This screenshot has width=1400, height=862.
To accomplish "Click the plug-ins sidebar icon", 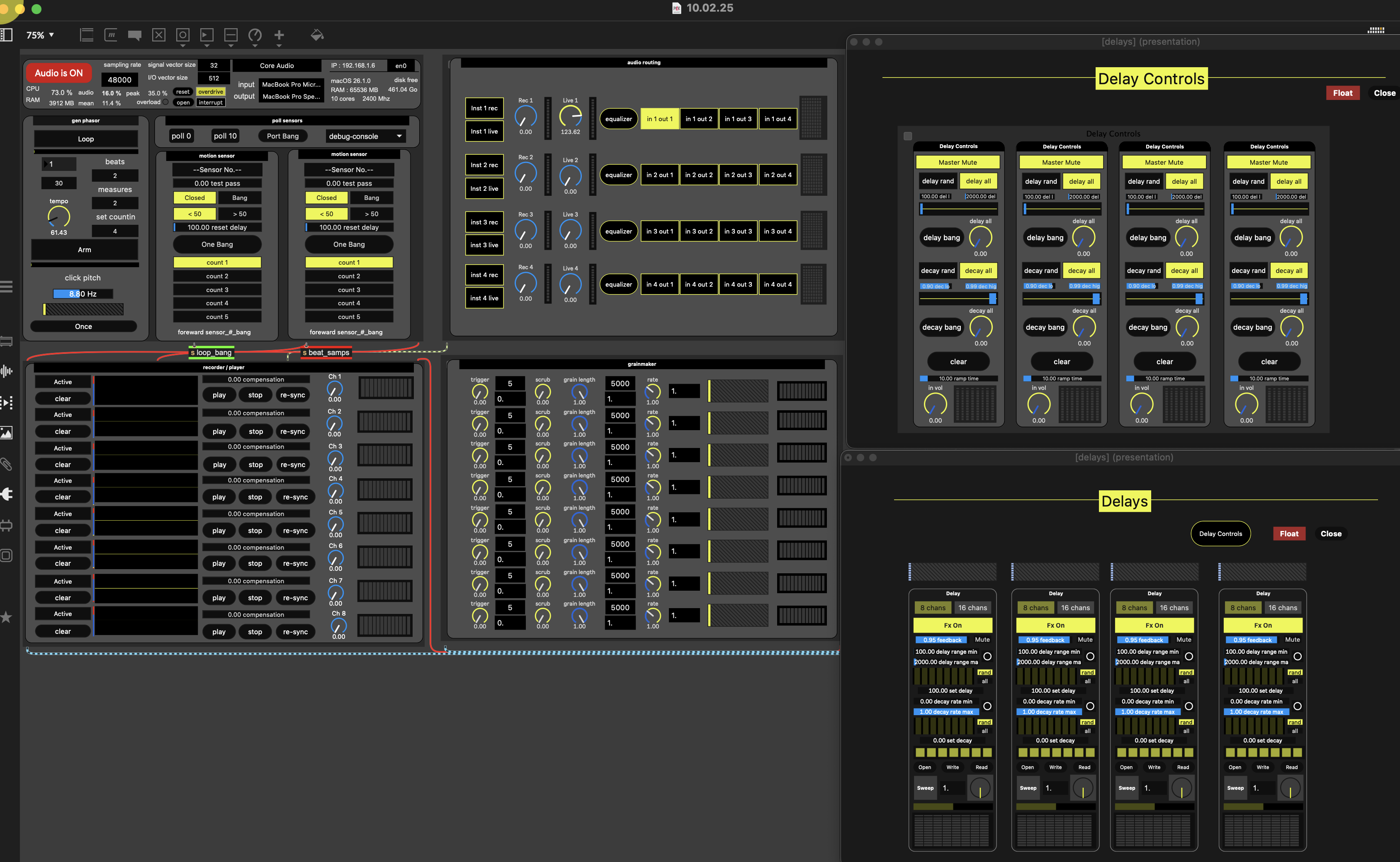I will pyautogui.click(x=6, y=494).
